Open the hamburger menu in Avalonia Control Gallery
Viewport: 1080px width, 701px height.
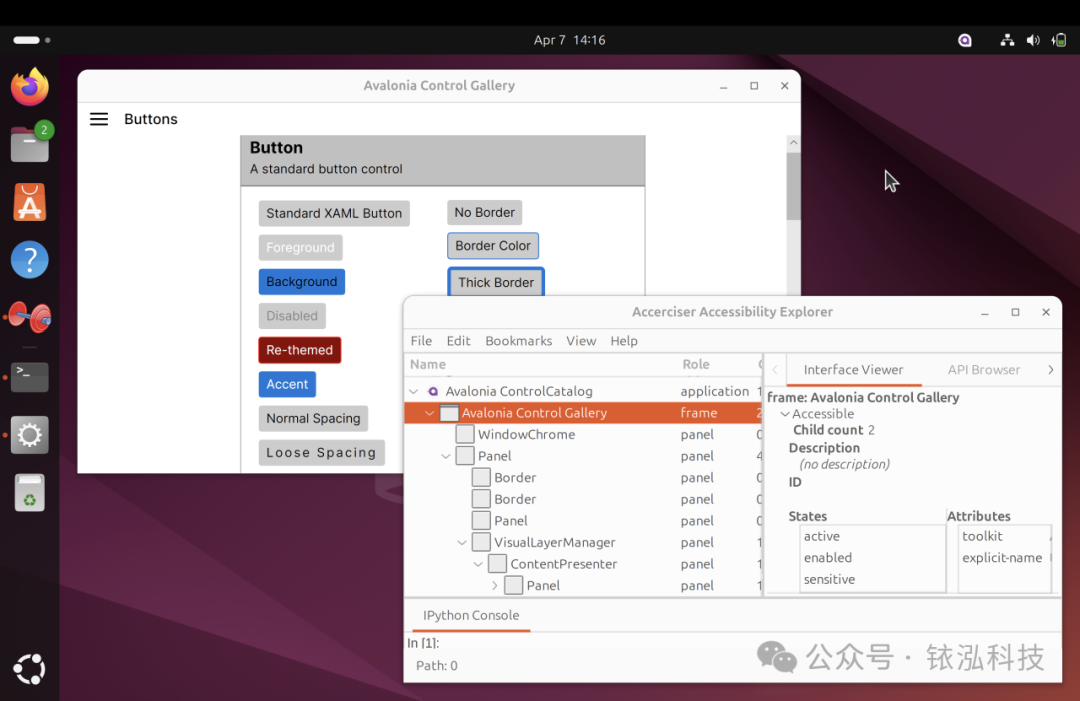tap(99, 119)
